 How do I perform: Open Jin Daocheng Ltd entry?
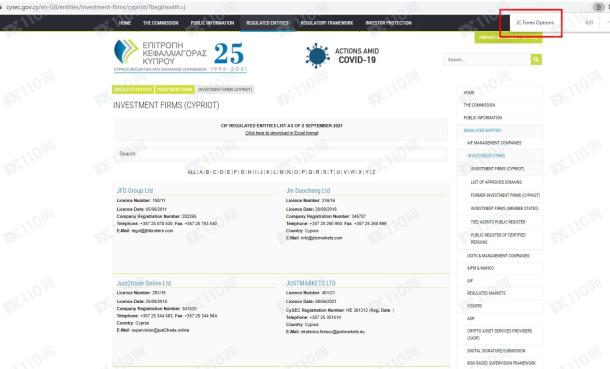[x=308, y=191]
